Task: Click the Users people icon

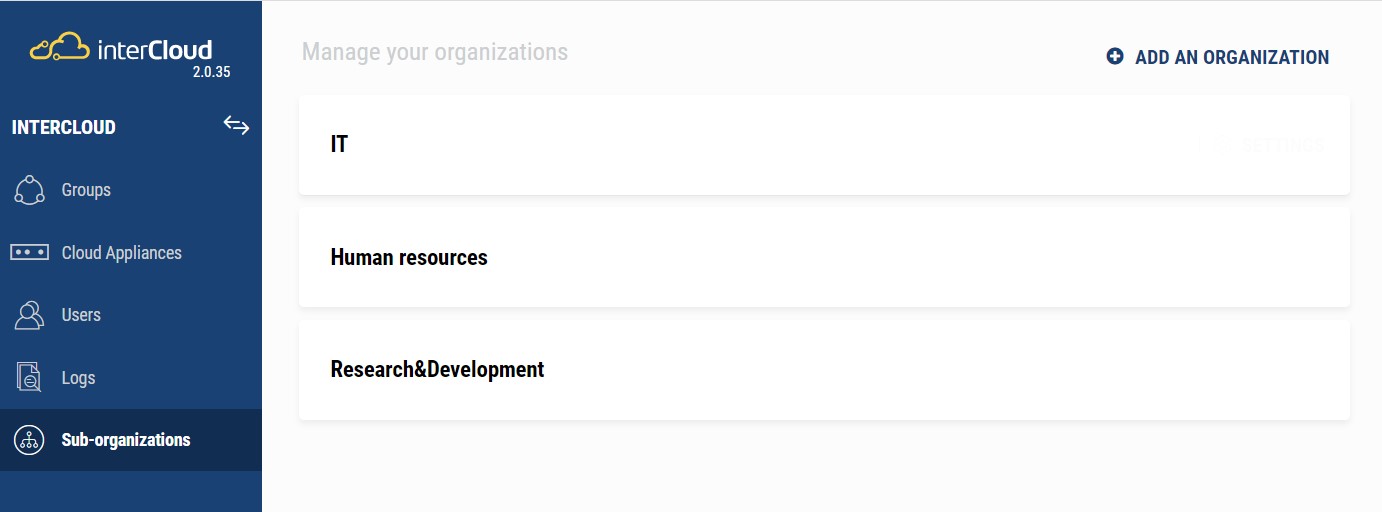Action: tap(29, 315)
